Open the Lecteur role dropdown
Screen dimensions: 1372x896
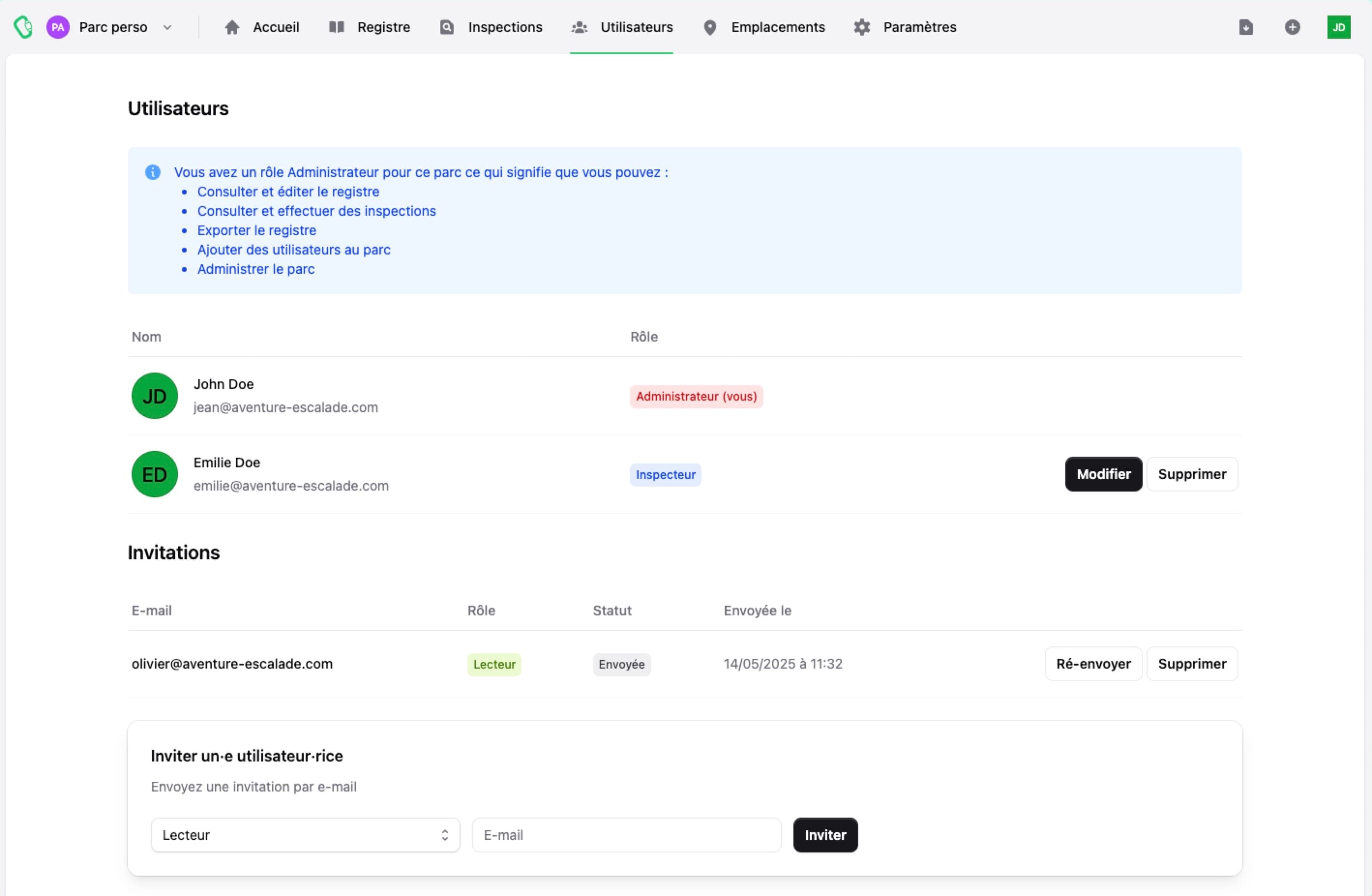point(305,835)
